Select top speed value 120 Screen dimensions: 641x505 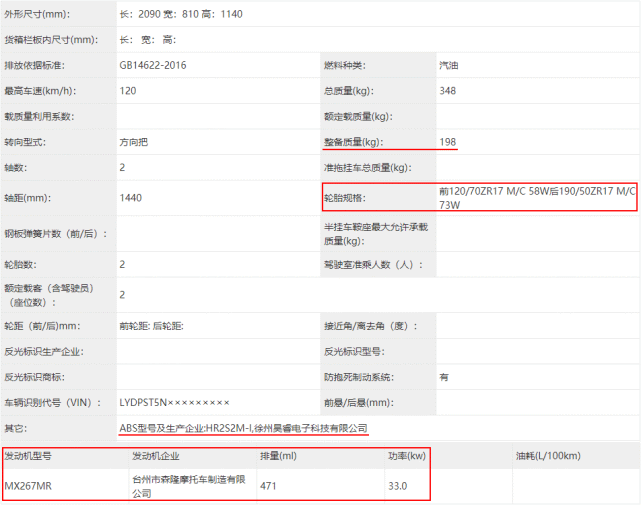[128, 91]
